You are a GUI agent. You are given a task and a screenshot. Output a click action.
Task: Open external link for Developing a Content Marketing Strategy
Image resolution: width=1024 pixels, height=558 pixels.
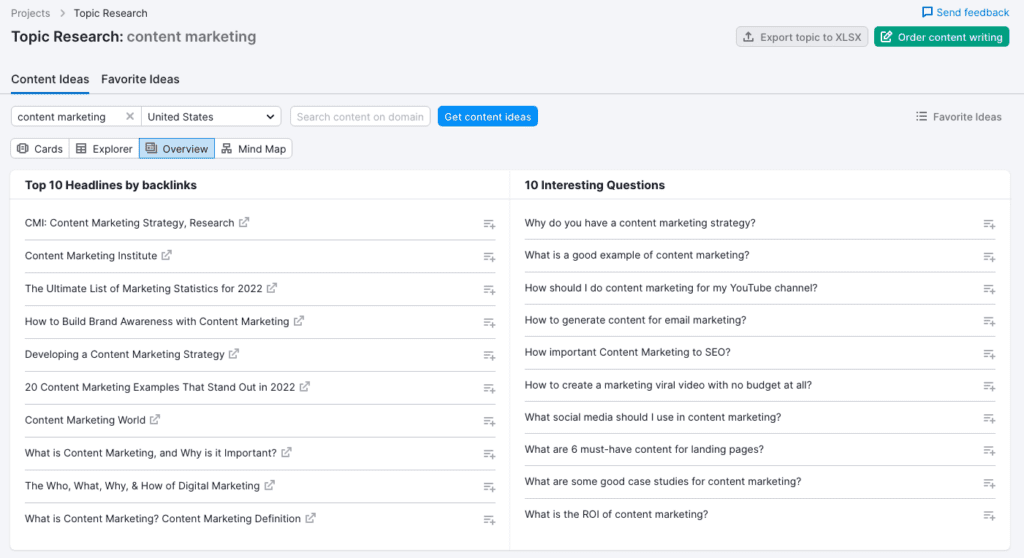pyautogui.click(x=234, y=354)
